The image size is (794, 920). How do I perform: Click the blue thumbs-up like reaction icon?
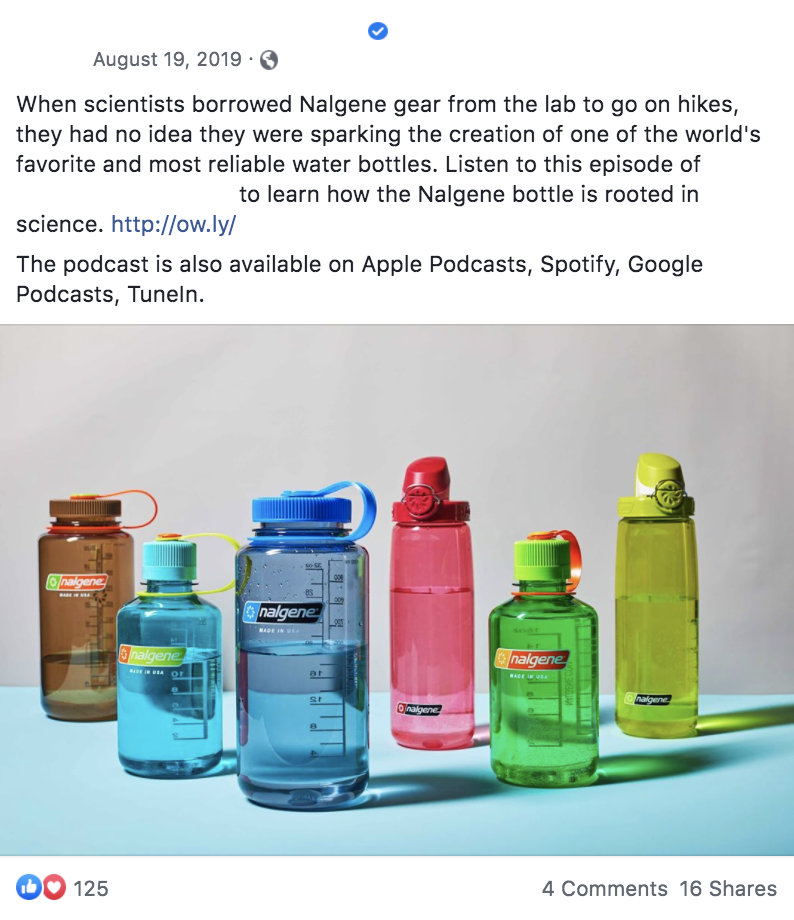28,887
